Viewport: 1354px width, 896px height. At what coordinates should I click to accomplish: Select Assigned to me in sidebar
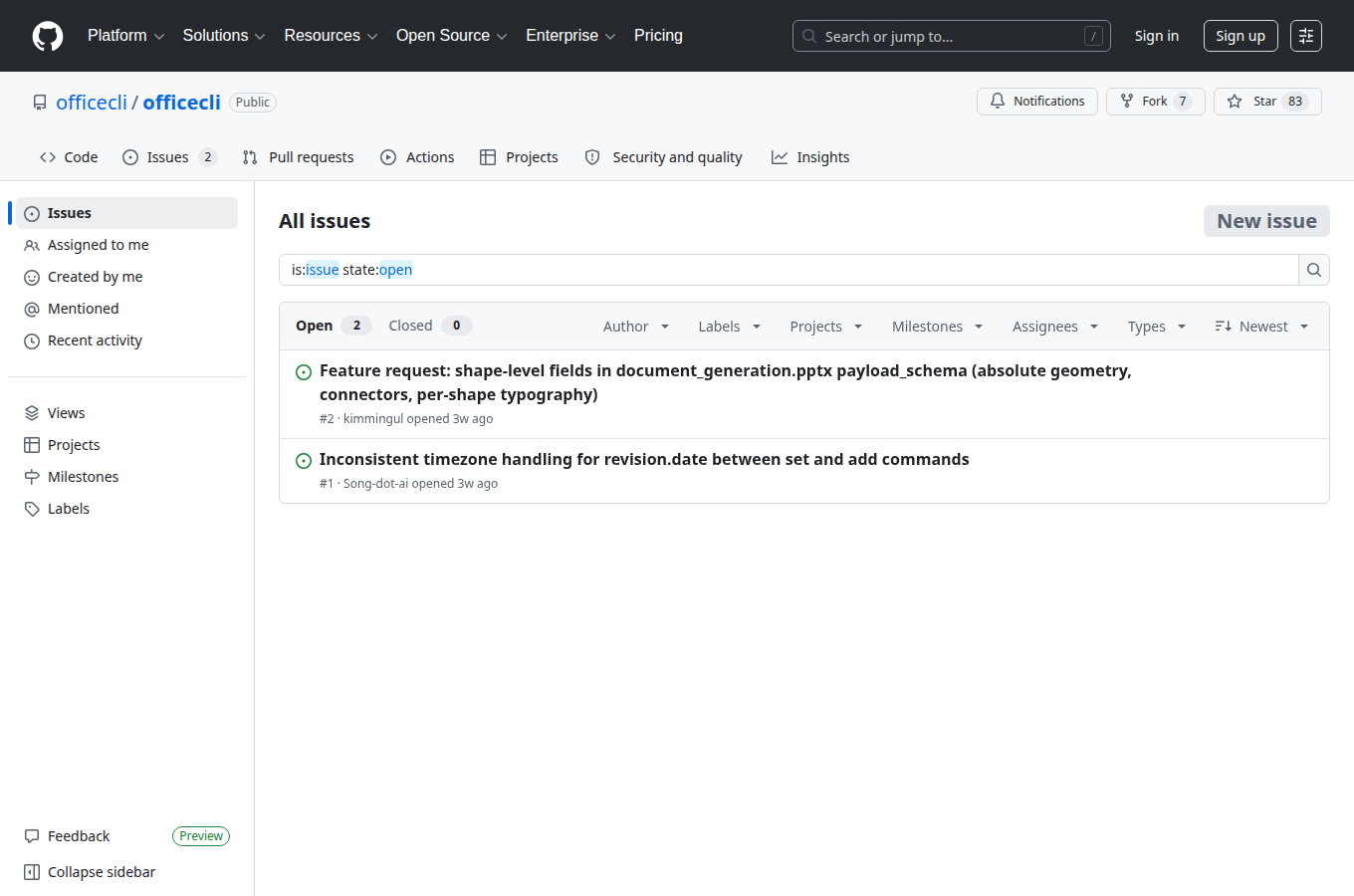click(x=126, y=245)
